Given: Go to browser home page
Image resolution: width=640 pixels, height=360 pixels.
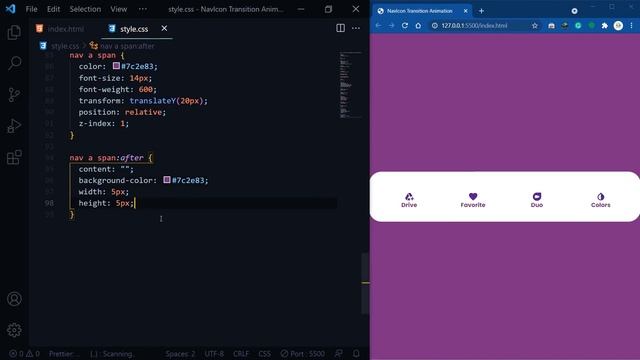Looking at the screenshot, I should pos(418,26).
